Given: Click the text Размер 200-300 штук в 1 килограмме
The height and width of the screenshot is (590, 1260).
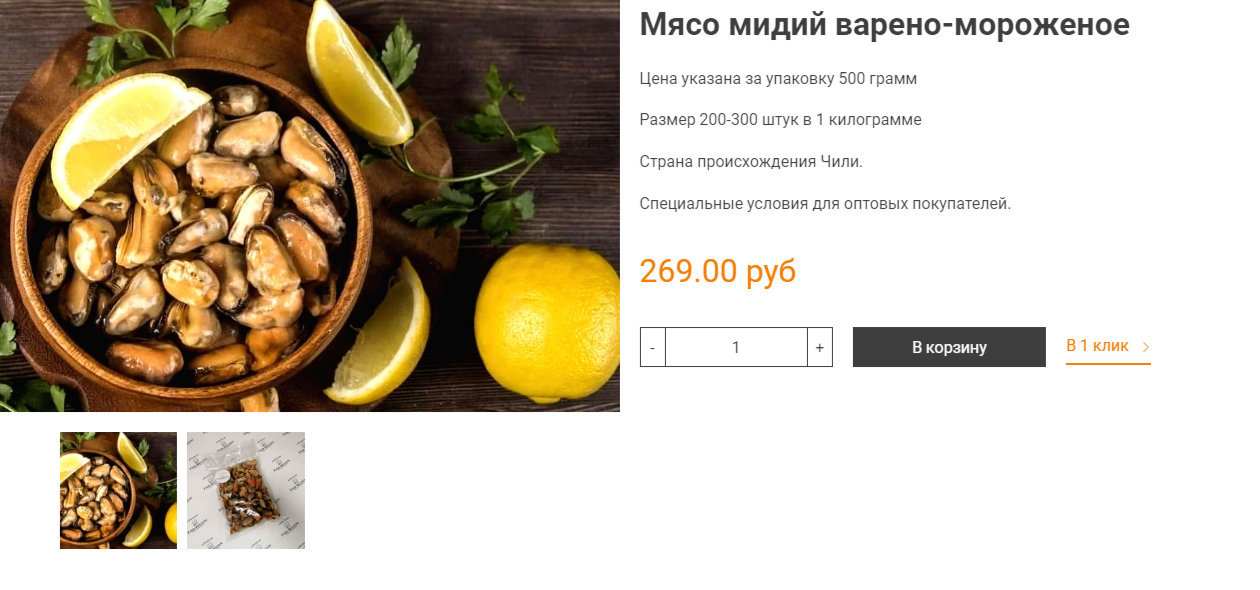Looking at the screenshot, I should (780, 120).
